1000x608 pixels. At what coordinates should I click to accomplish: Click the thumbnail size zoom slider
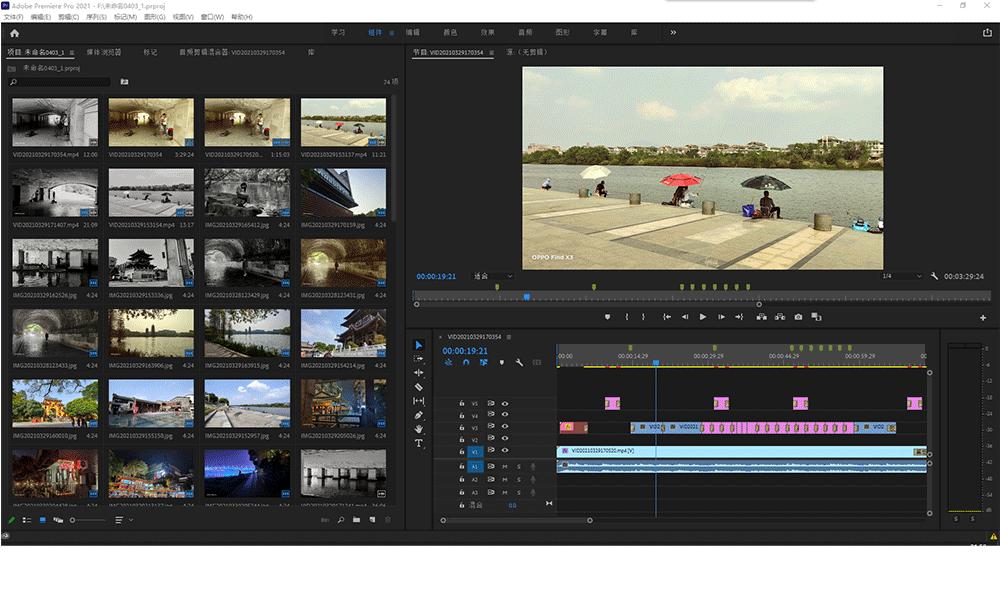click(73, 520)
